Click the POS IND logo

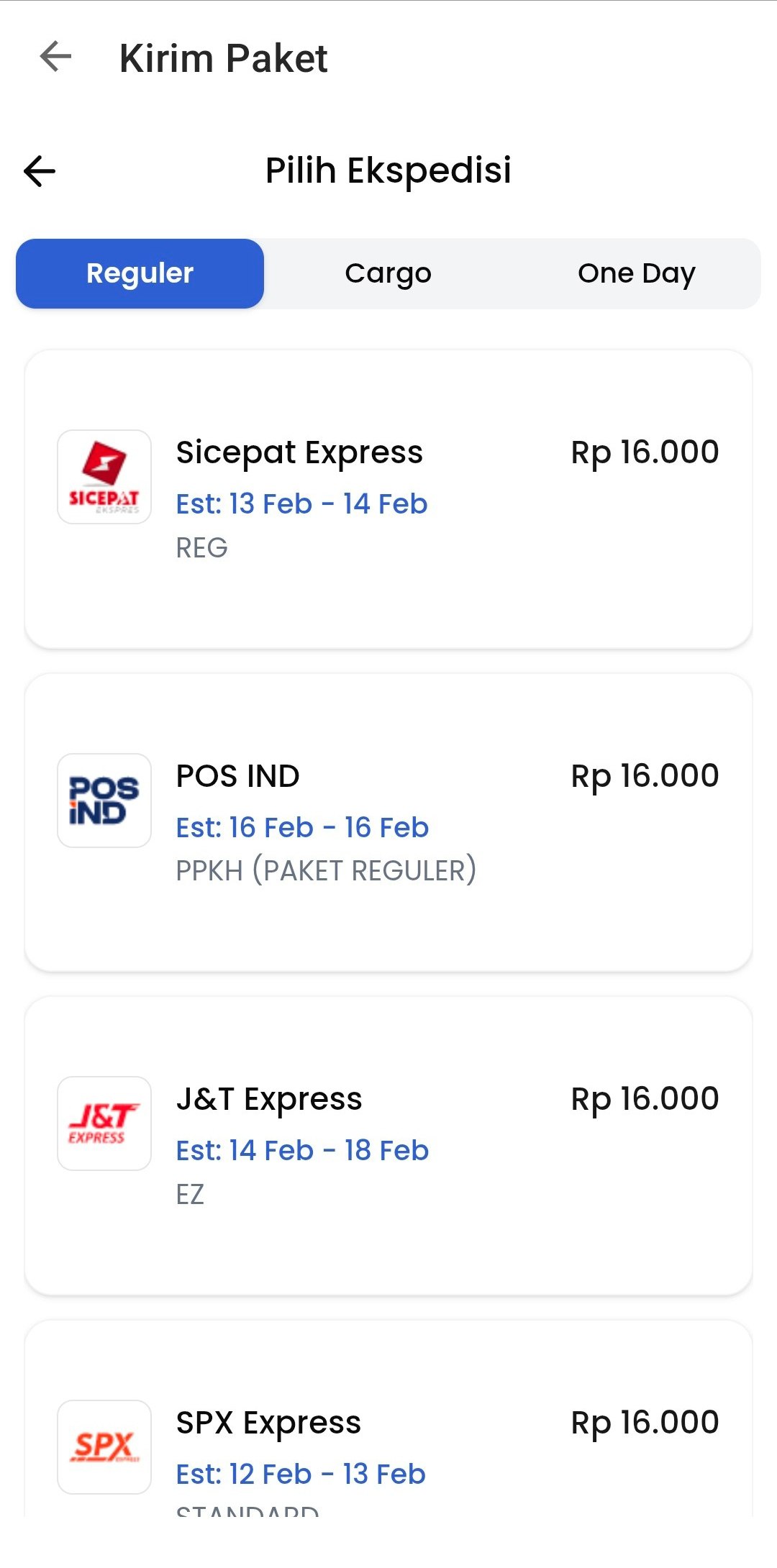pyautogui.click(x=104, y=801)
